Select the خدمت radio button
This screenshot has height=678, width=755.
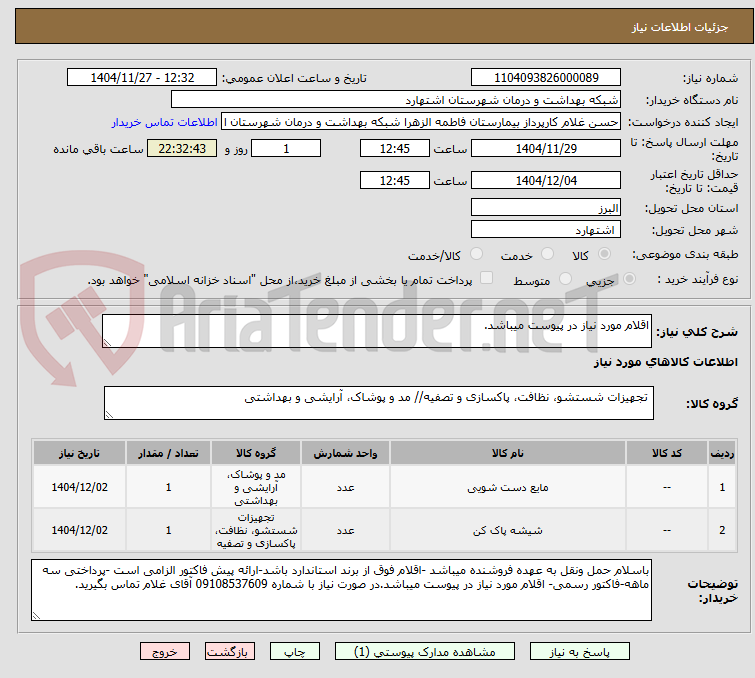click(x=547, y=254)
